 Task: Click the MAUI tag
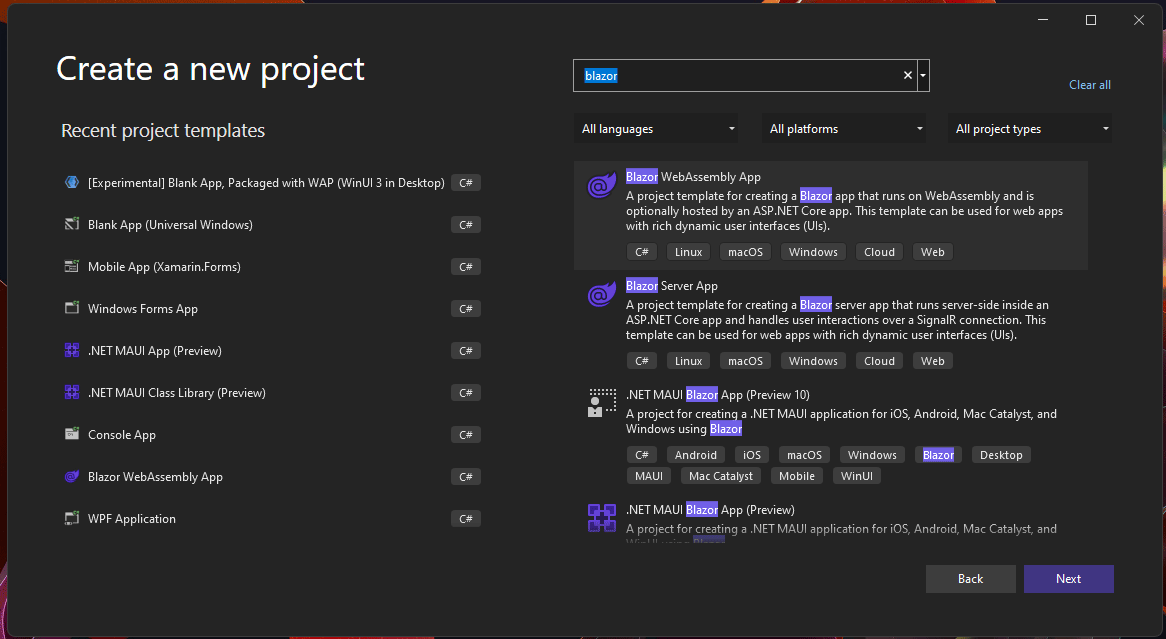(648, 476)
